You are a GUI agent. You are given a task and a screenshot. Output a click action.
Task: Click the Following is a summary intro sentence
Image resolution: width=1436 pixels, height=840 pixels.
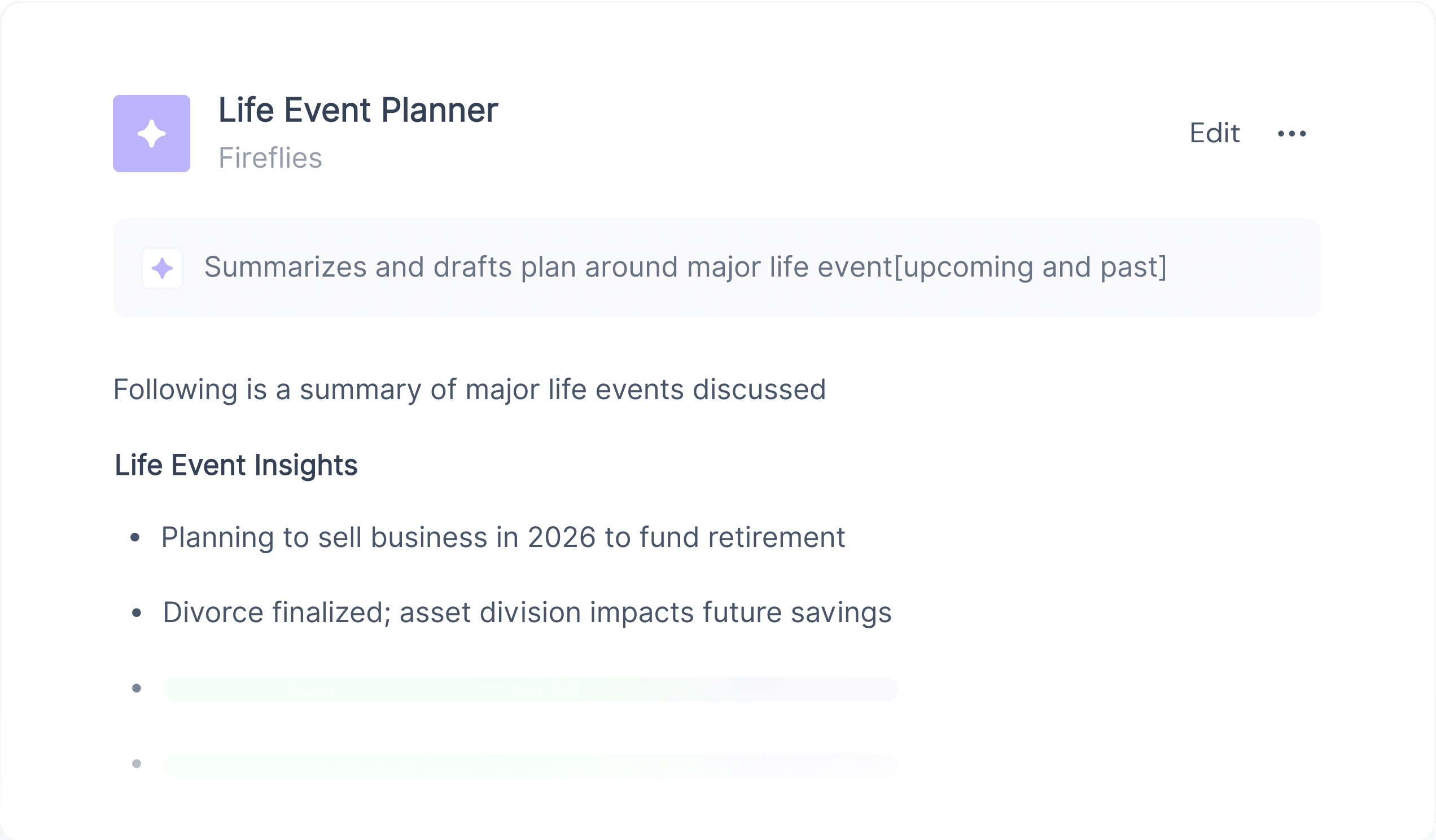click(470, 390)
